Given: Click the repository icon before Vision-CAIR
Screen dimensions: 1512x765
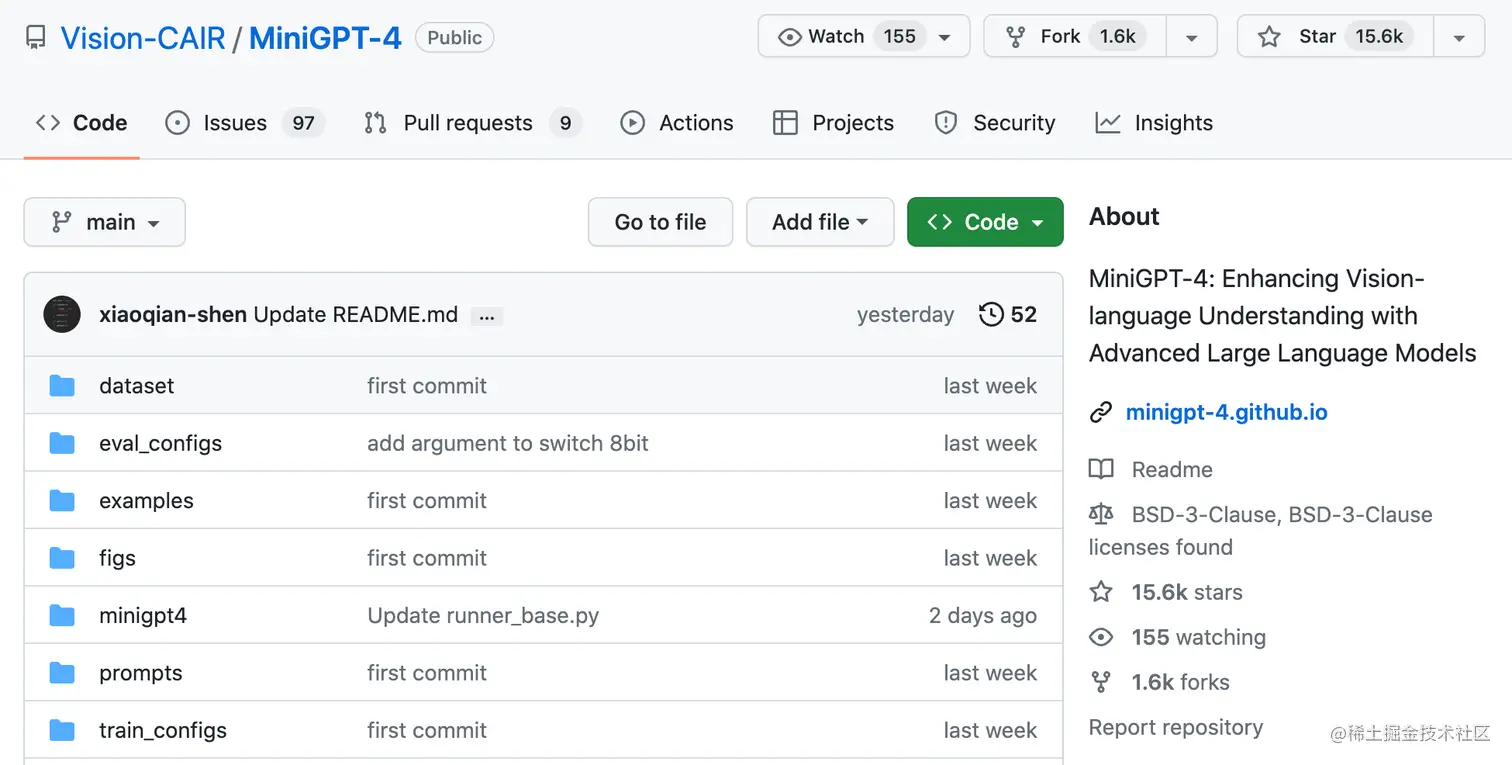Looking at the screenshot, I should (x=36, y=38).
